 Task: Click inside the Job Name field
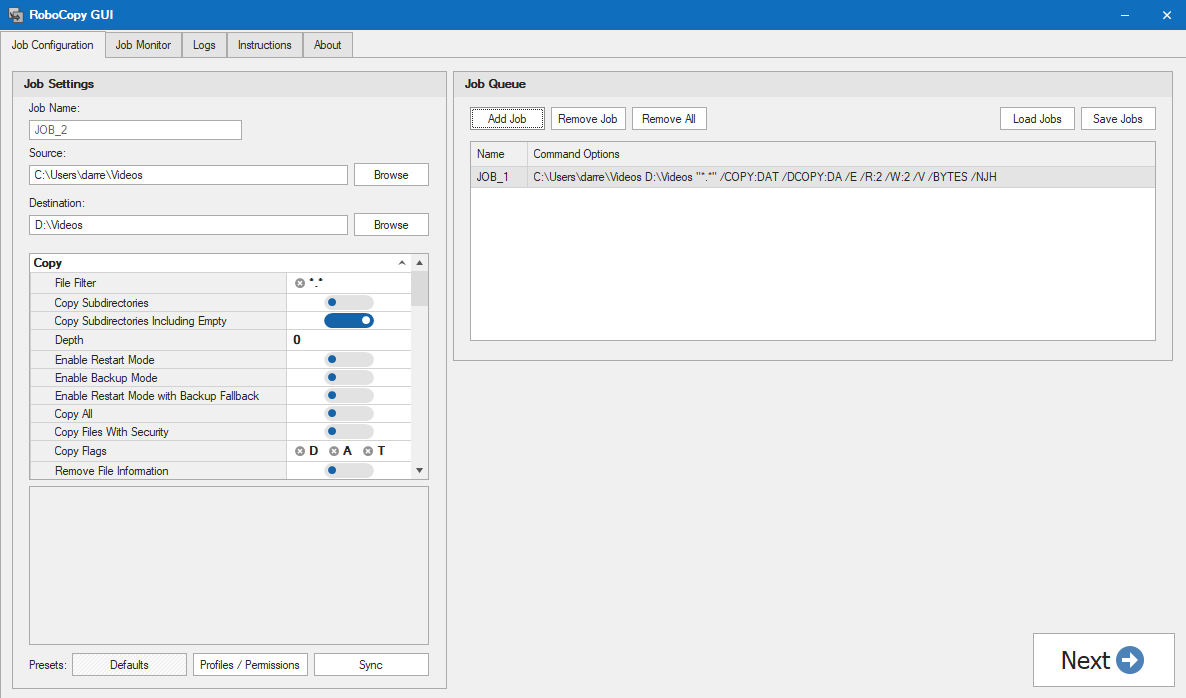coord(135,129)
